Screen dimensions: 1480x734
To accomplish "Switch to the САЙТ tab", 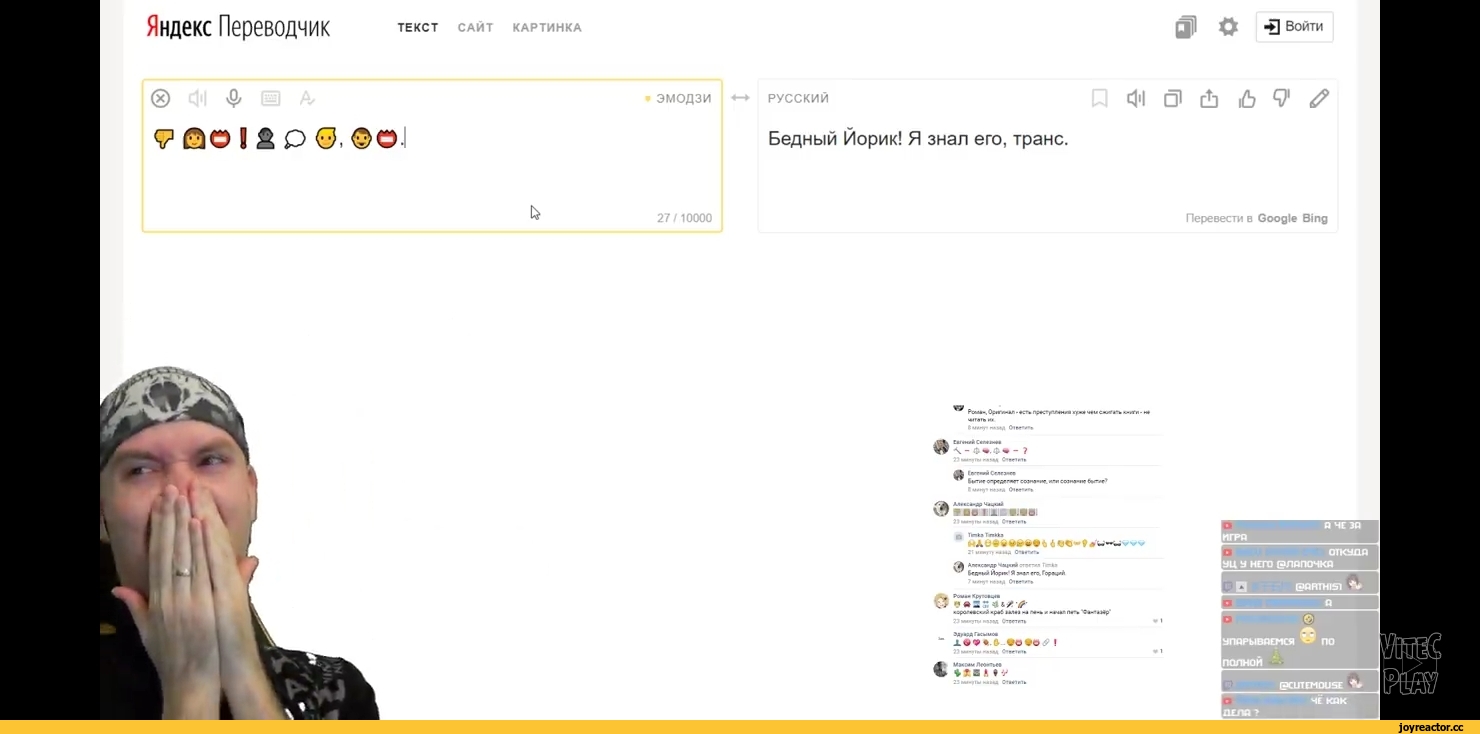I will click(x=476, y=28).
